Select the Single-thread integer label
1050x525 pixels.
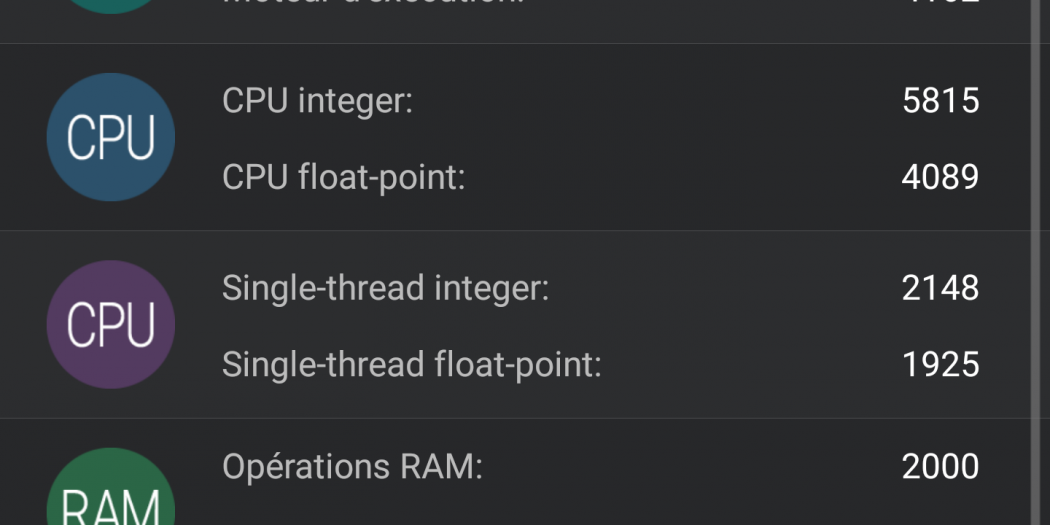click(385, 288)
